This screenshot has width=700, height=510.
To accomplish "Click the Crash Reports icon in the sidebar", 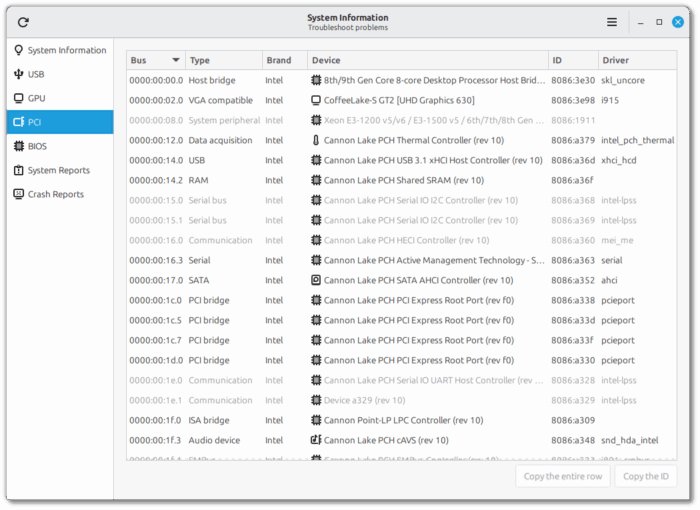I will (18, 194).
